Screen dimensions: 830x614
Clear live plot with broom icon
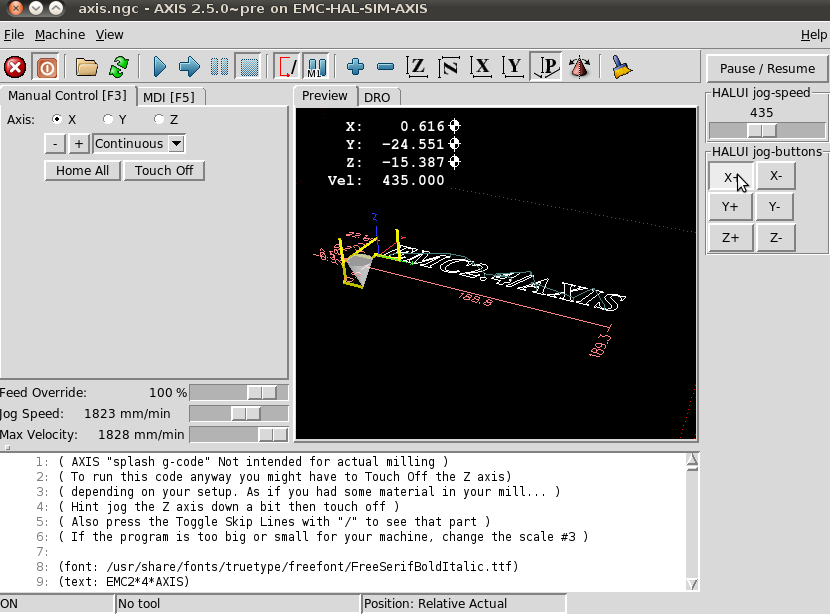point(621,67)
